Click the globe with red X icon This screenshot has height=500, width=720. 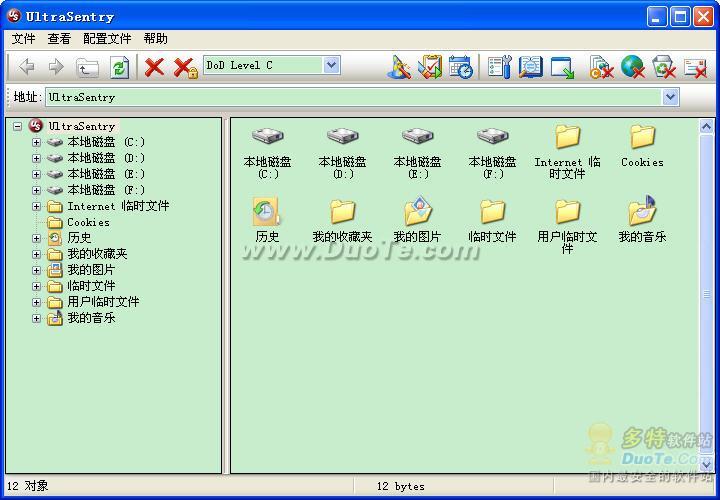632,67
